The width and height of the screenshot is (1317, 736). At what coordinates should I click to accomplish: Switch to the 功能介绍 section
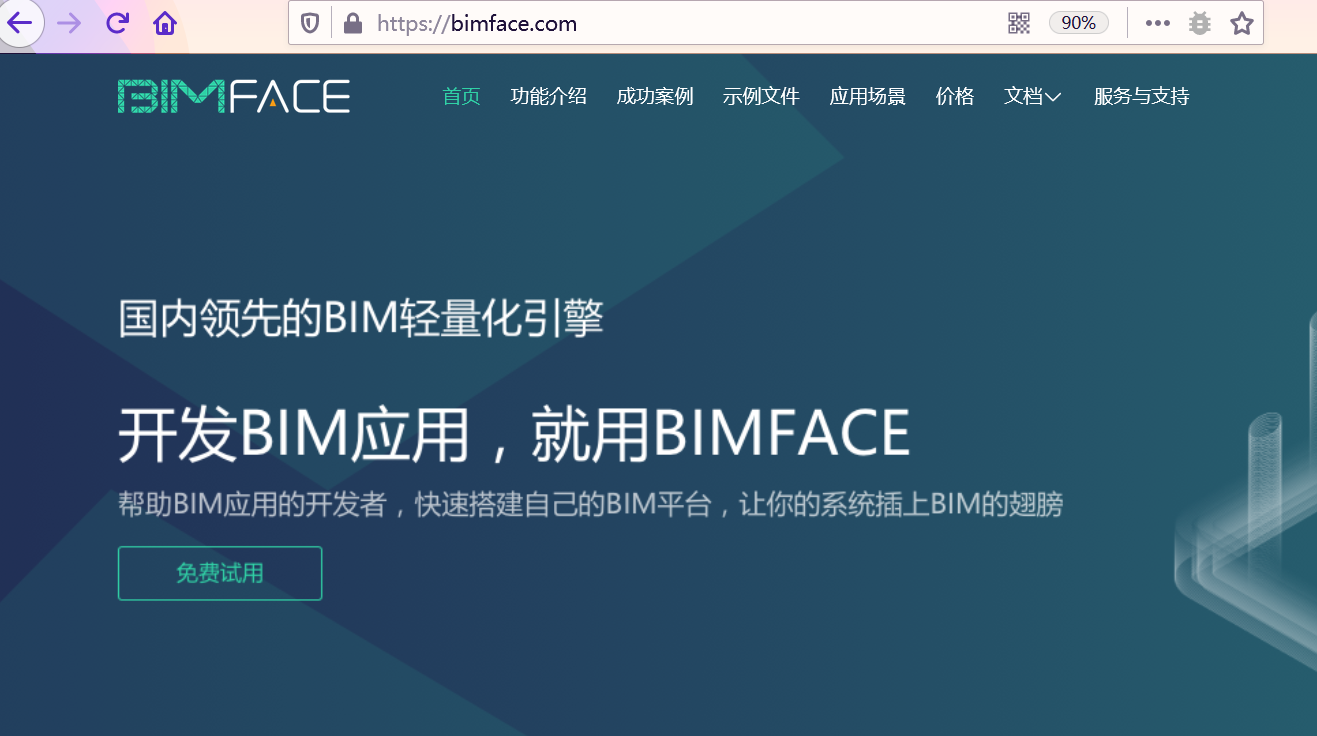coord(549,96)
